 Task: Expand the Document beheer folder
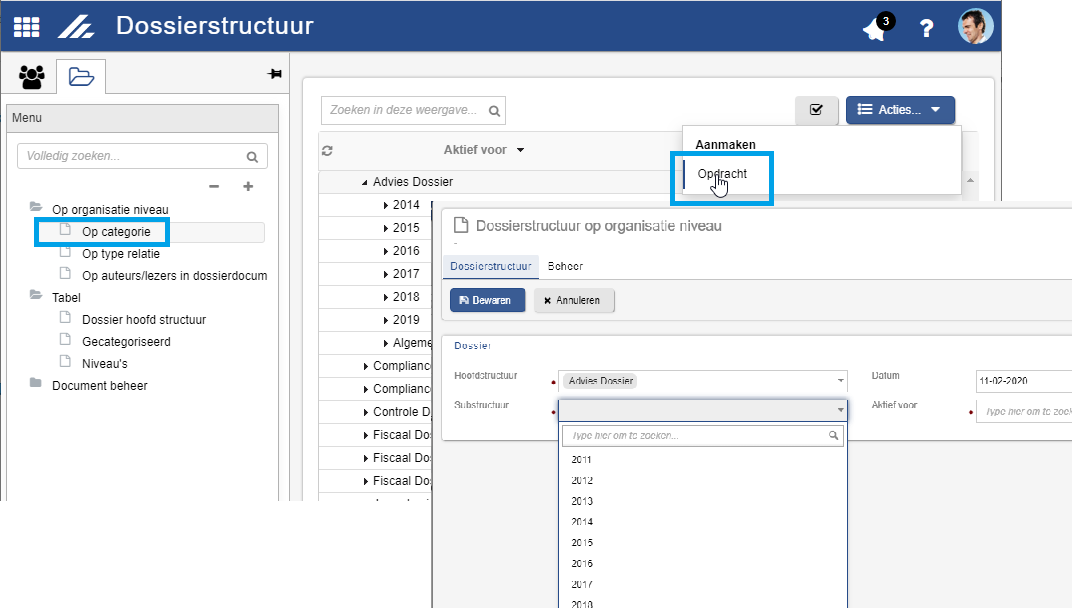pos(36,382)
